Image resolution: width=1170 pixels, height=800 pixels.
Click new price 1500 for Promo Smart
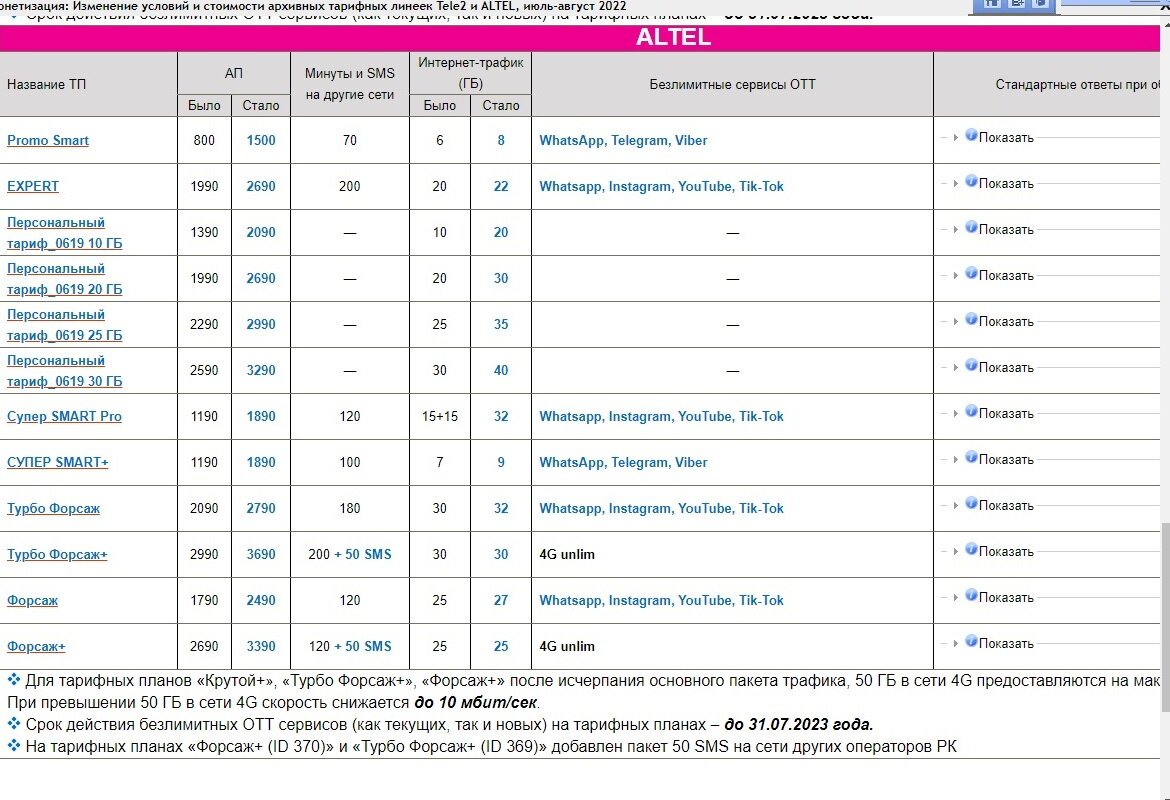[261, 140]
